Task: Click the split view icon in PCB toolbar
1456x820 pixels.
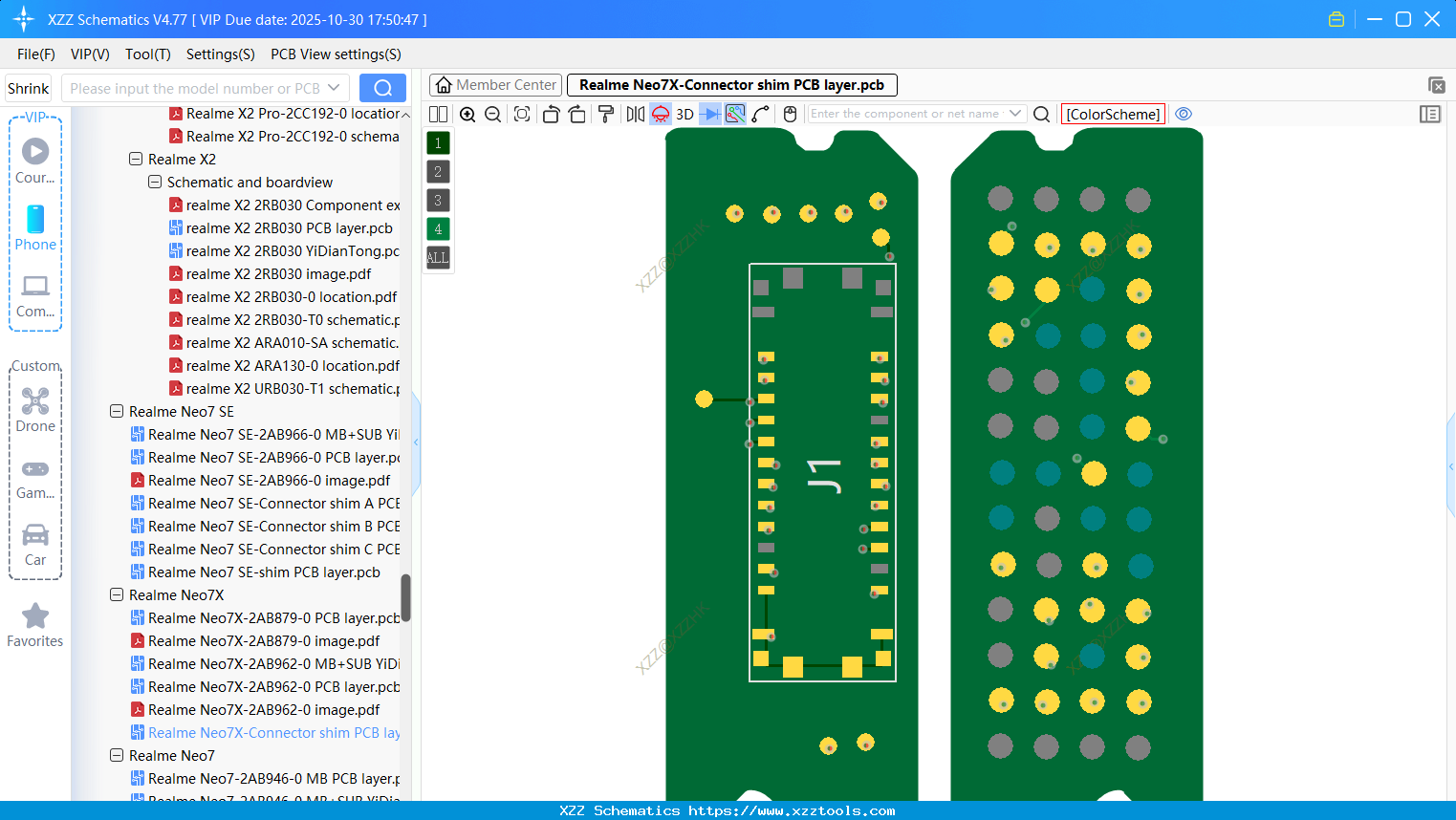Action: (438, 114)
